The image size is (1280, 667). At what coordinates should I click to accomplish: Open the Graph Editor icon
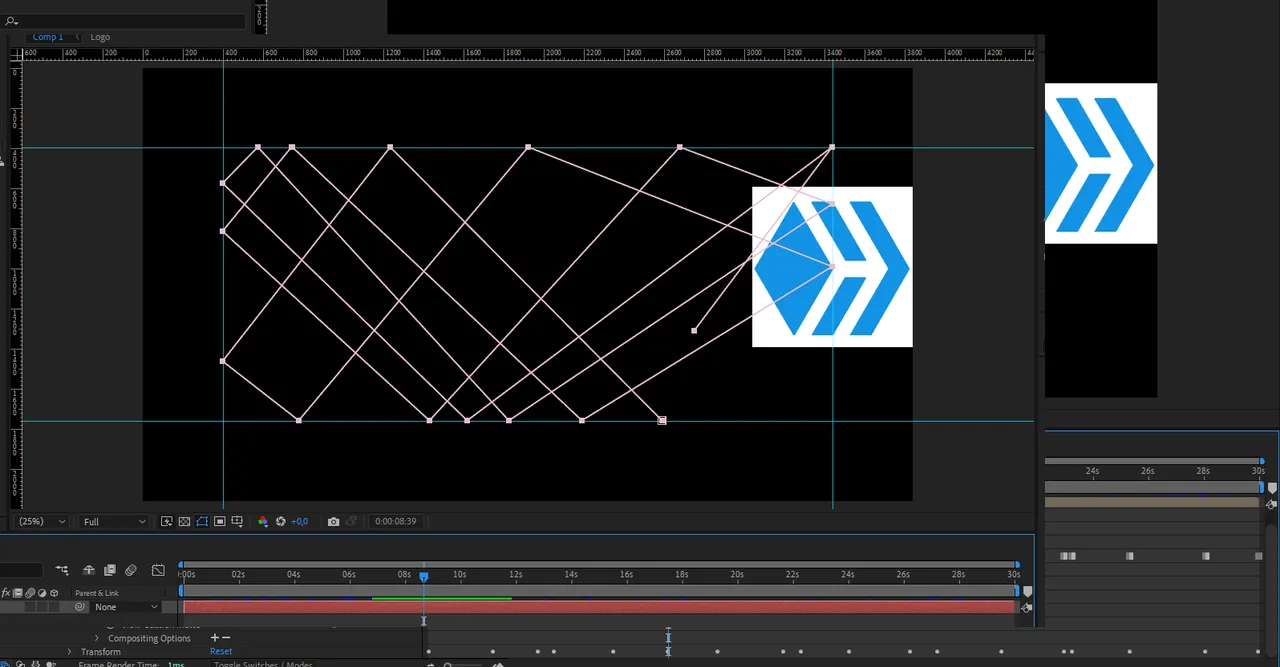pyautogui.click(x=158, y=570)
